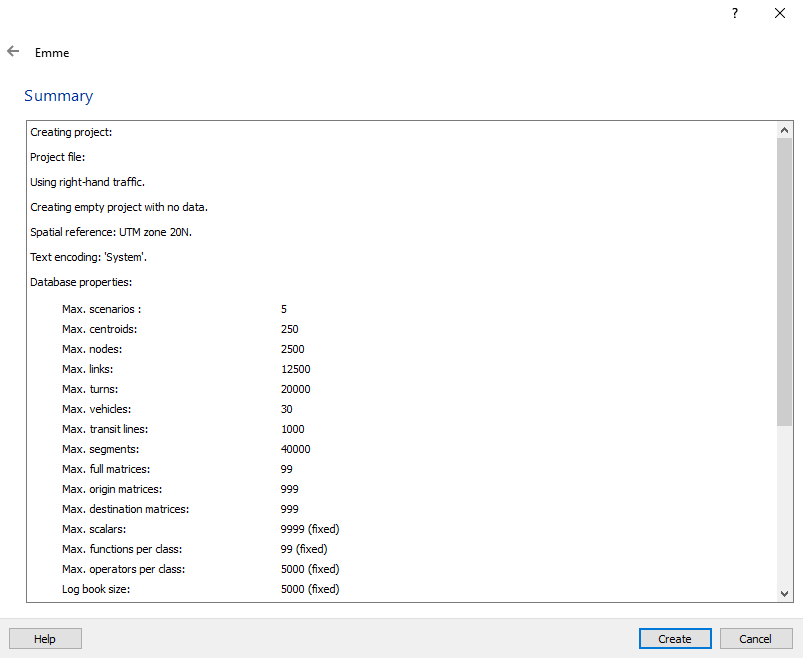Go back using the left arrow icon
The image size is (803, 658).
coord(13,52)
